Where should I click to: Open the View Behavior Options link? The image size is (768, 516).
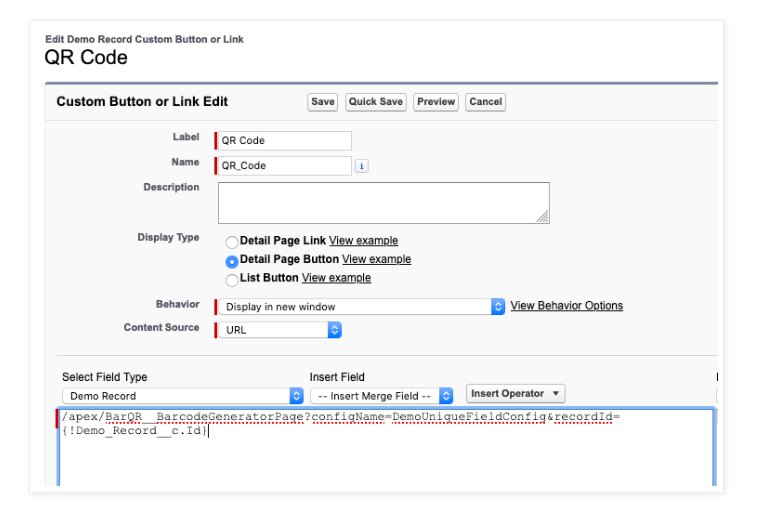pyautogui.click(x=567, y=305)
